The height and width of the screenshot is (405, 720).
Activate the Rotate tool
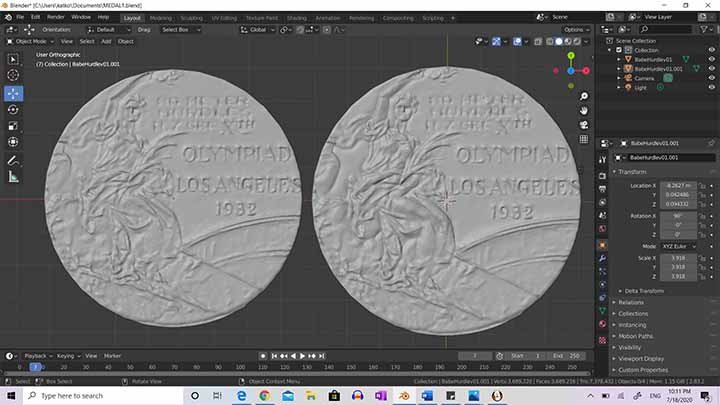click(x=14, y=109)
